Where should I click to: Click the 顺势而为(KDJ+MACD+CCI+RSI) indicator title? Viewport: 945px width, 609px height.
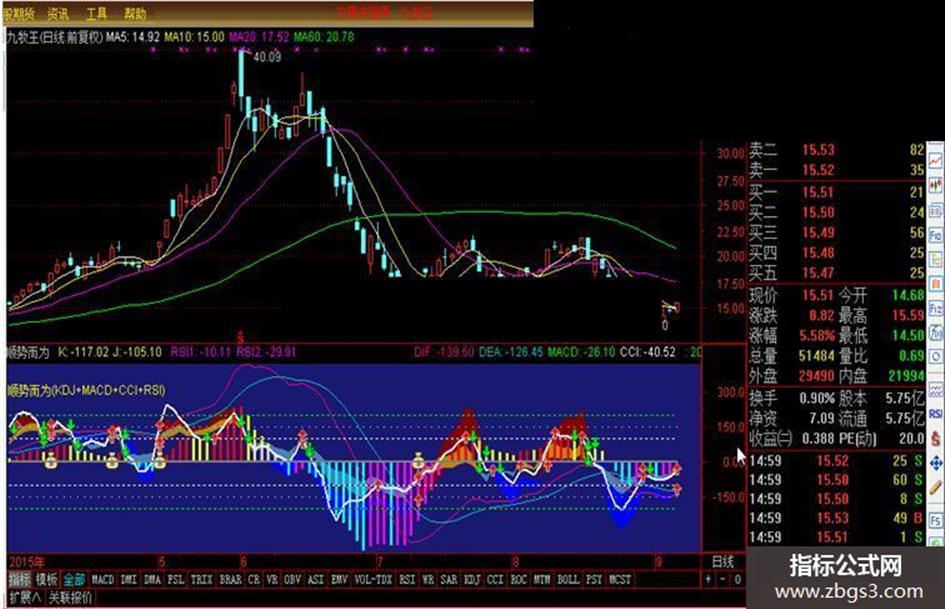[86, 390]
